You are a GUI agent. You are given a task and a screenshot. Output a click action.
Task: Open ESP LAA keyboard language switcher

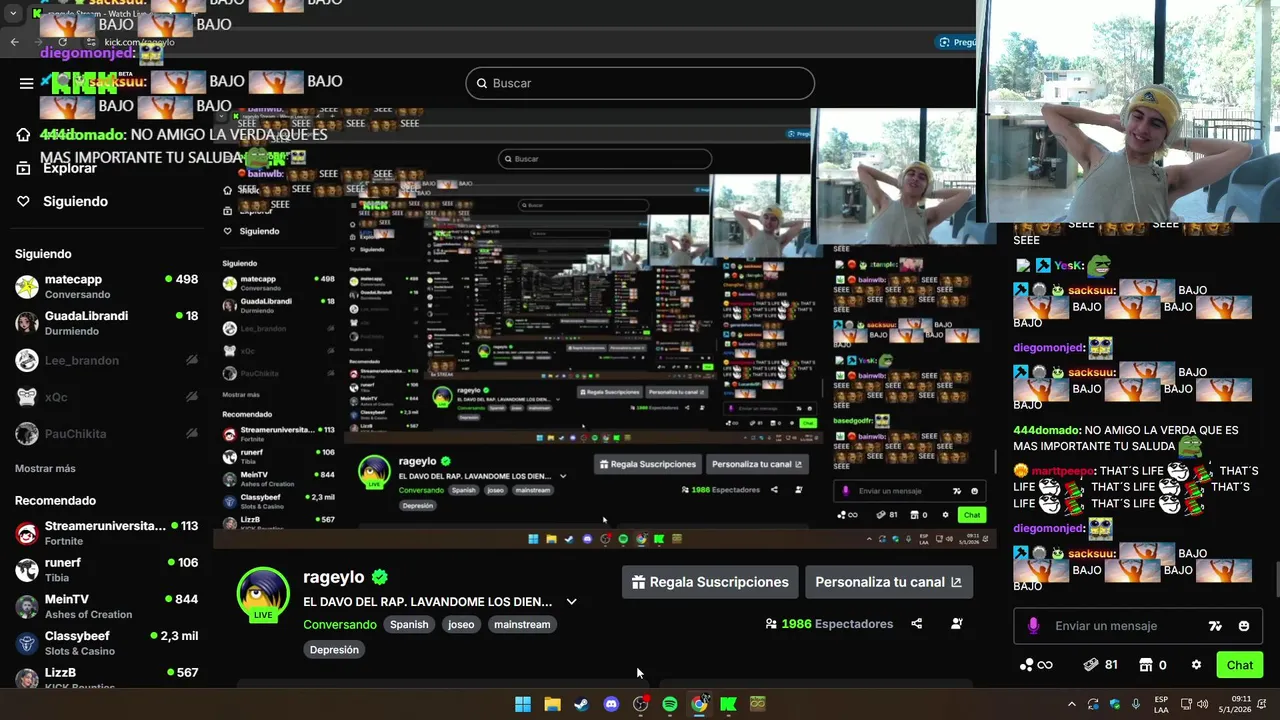click(x=1161, y=704)
